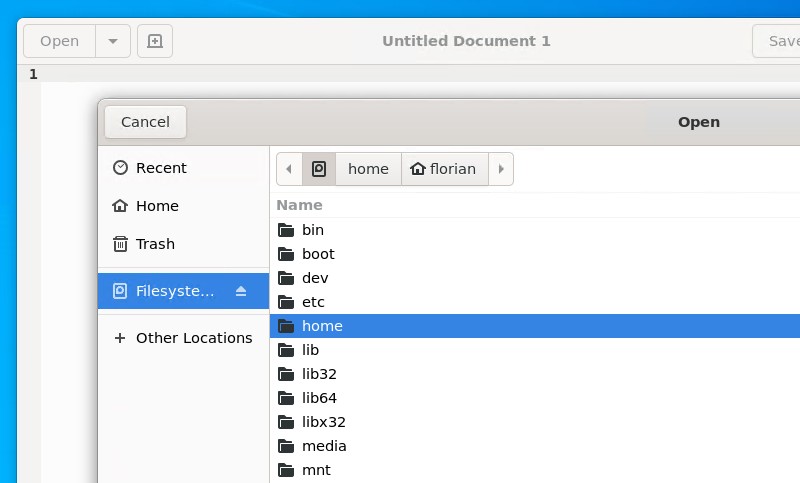Screen dimensions: 800x483
Task: Cancel the Open dialog
Action: tap(145, 122)
